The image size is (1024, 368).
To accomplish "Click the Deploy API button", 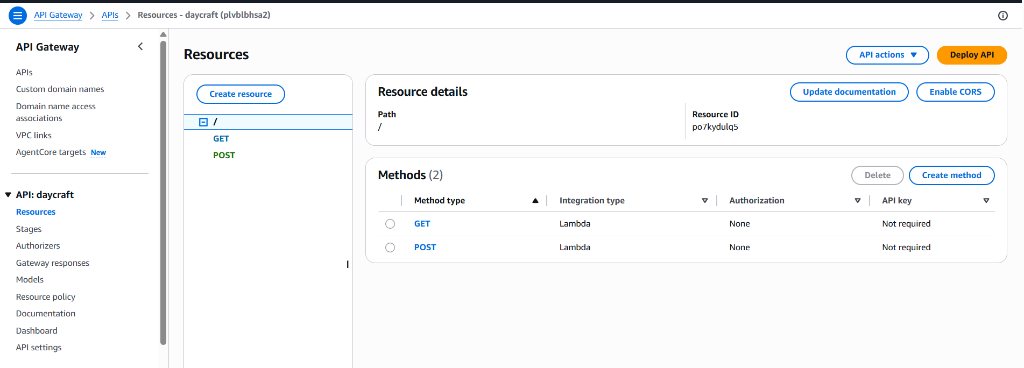I will tap(972, 55).
